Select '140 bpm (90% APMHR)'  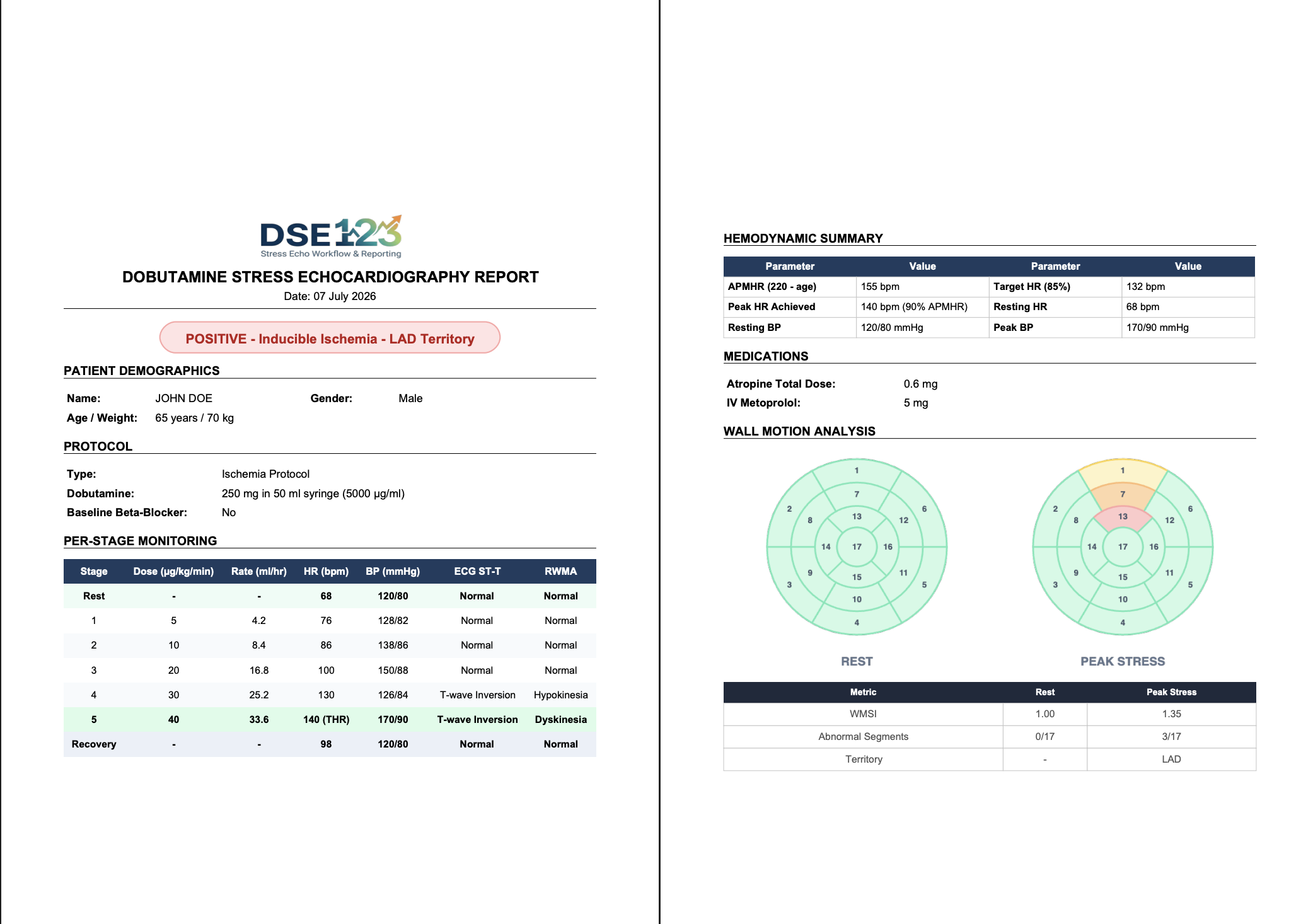point(914,306)
